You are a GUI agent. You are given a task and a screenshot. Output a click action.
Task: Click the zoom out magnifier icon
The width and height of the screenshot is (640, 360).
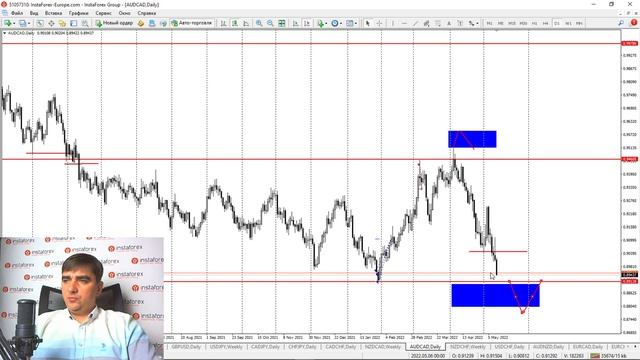270,23
